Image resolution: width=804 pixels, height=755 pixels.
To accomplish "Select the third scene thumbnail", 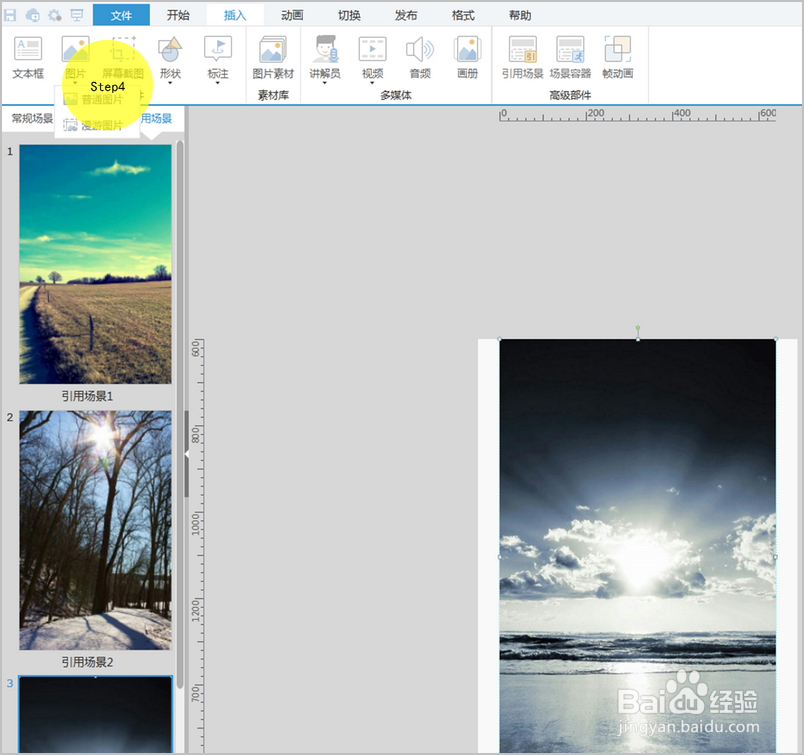I will pos(95,714).
